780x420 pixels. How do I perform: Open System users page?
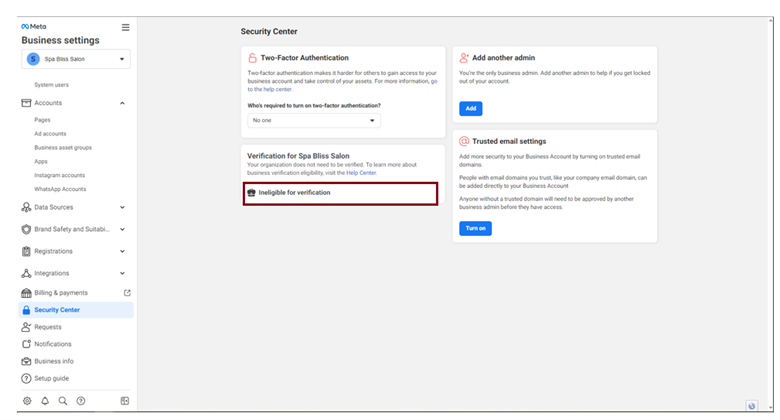point(51,85)
